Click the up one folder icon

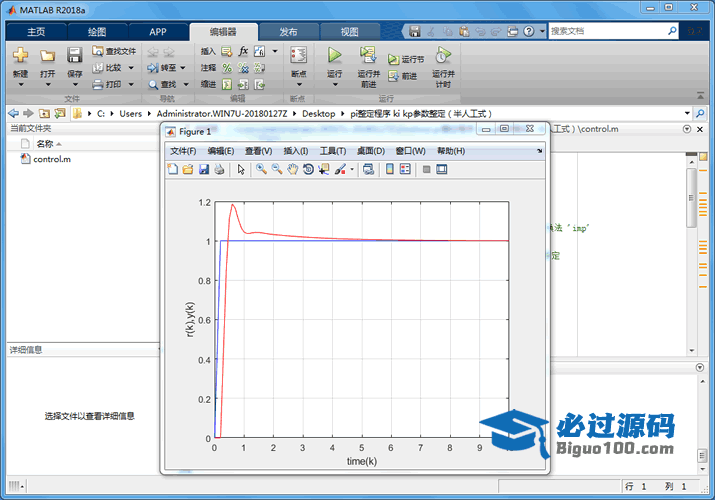[44, 113]
